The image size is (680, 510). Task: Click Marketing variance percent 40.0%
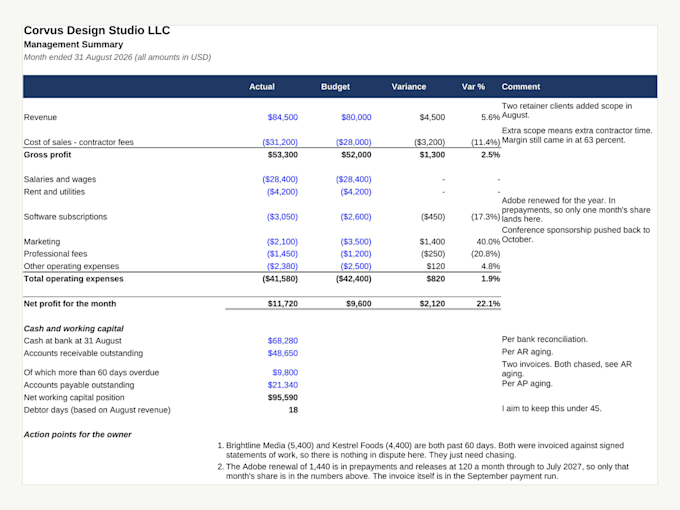pyautogui.click(x=488, y=242)
